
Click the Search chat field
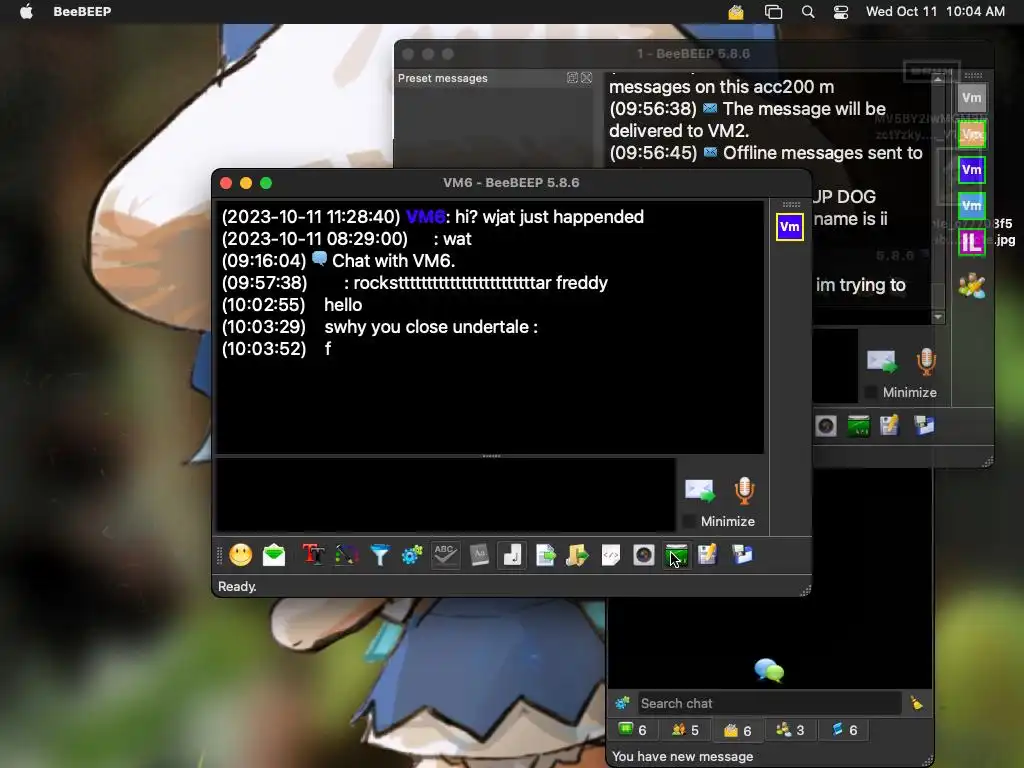click(769, 703)
